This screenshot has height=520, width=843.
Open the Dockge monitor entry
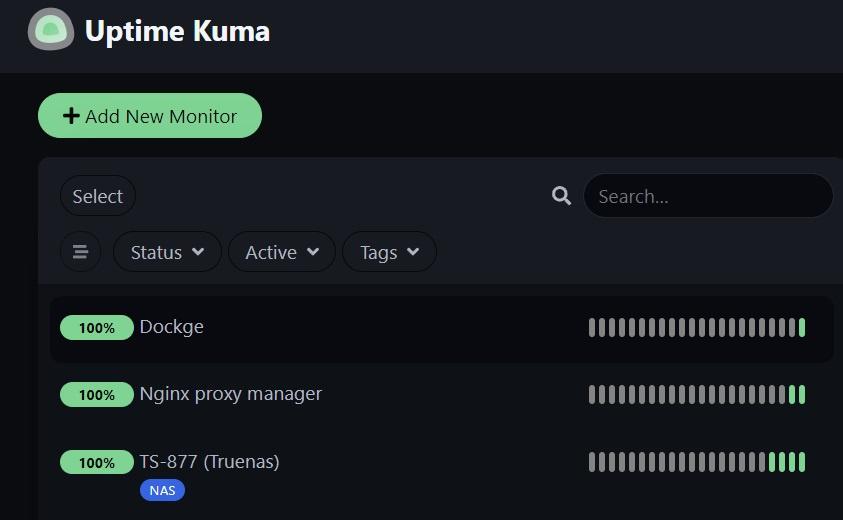click(x=172, y=327)
